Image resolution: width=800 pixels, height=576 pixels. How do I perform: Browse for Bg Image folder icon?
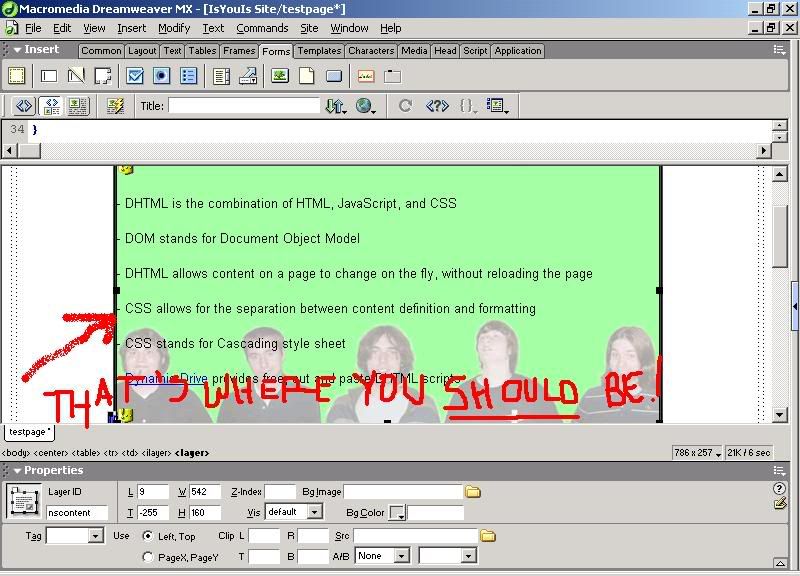[473, 491]
